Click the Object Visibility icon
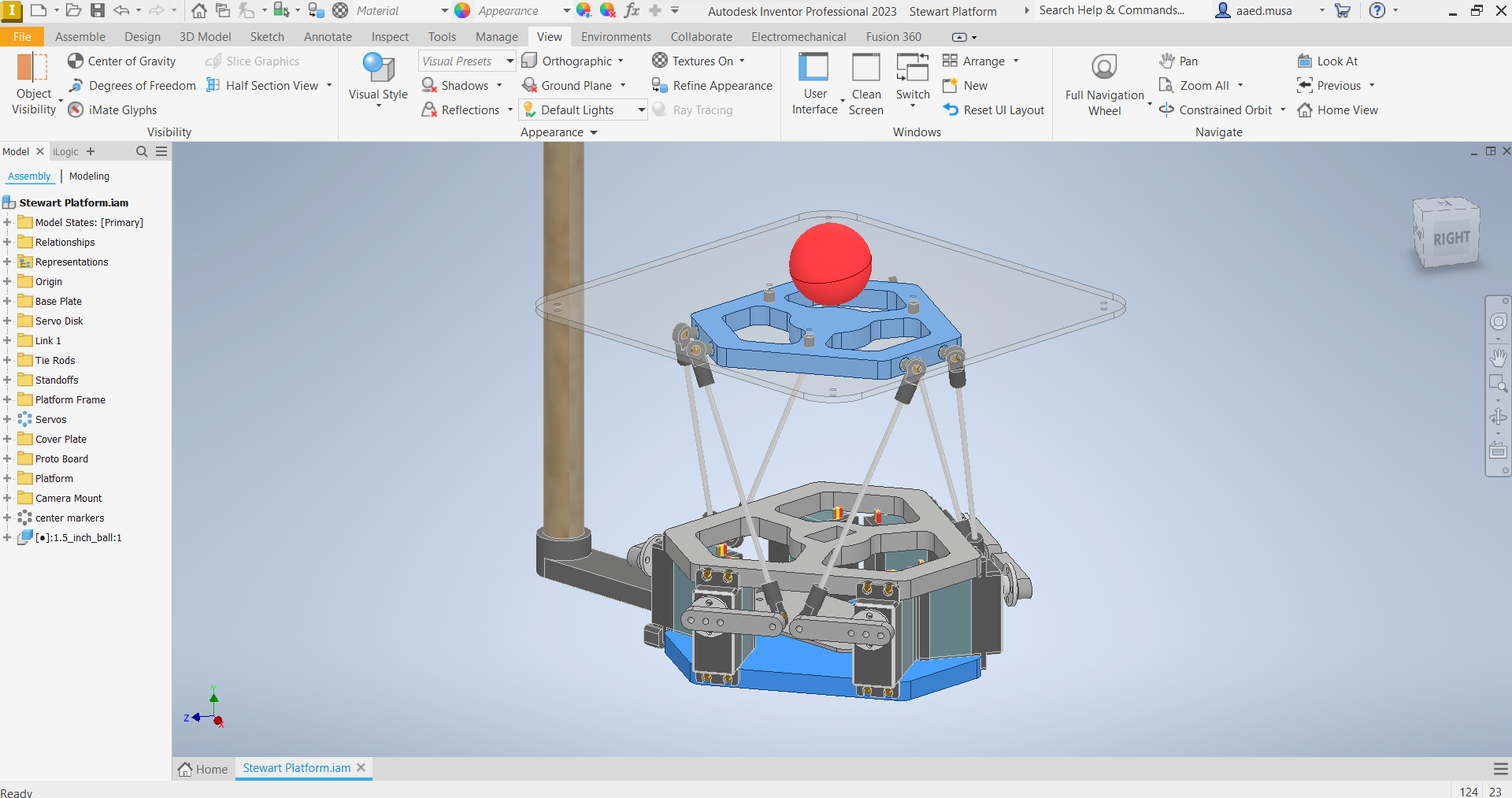This screenshot has height=798, width=1512. [33, 67]
